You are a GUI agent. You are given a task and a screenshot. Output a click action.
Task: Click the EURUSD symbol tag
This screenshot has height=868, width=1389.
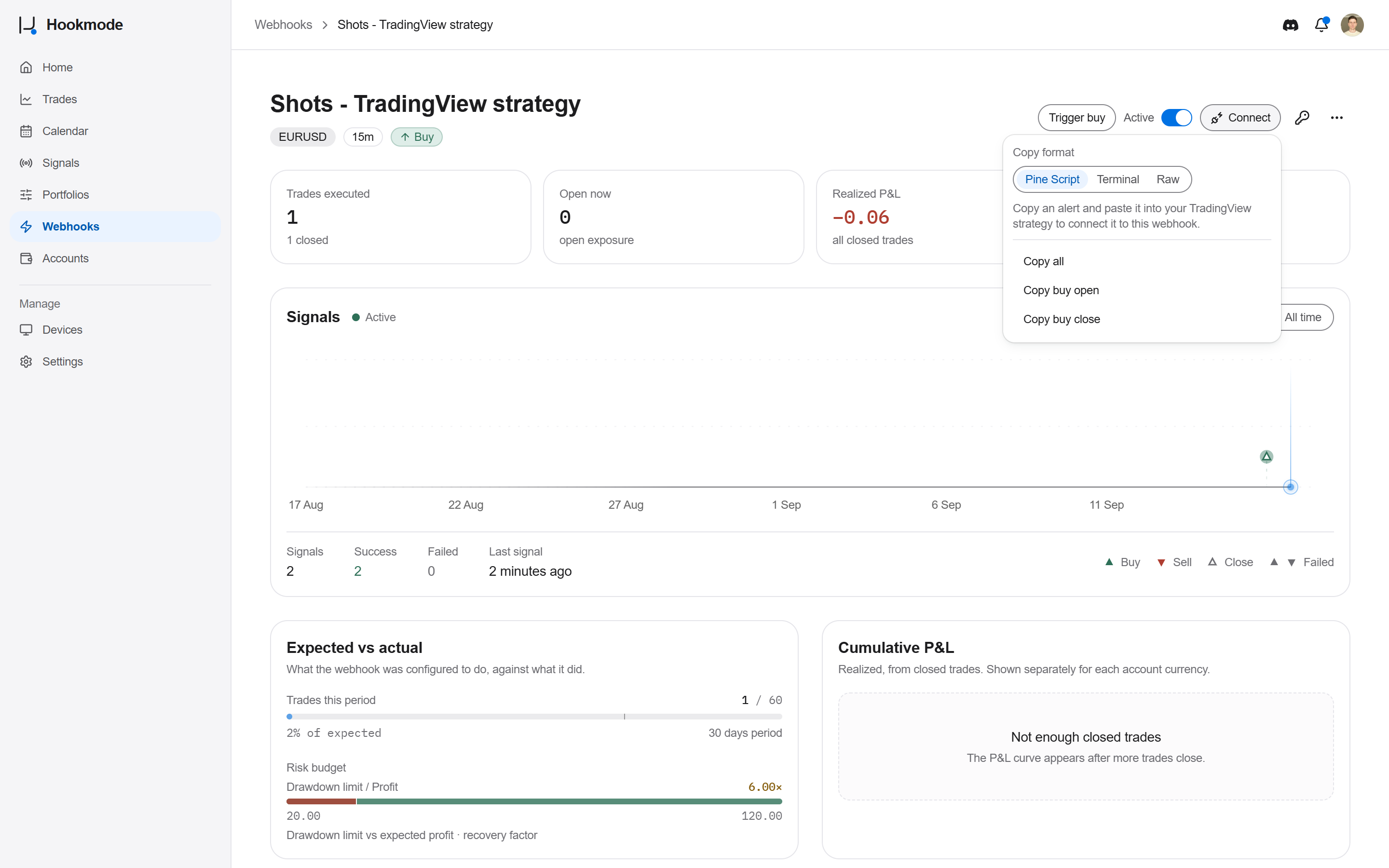coord(302,136)
